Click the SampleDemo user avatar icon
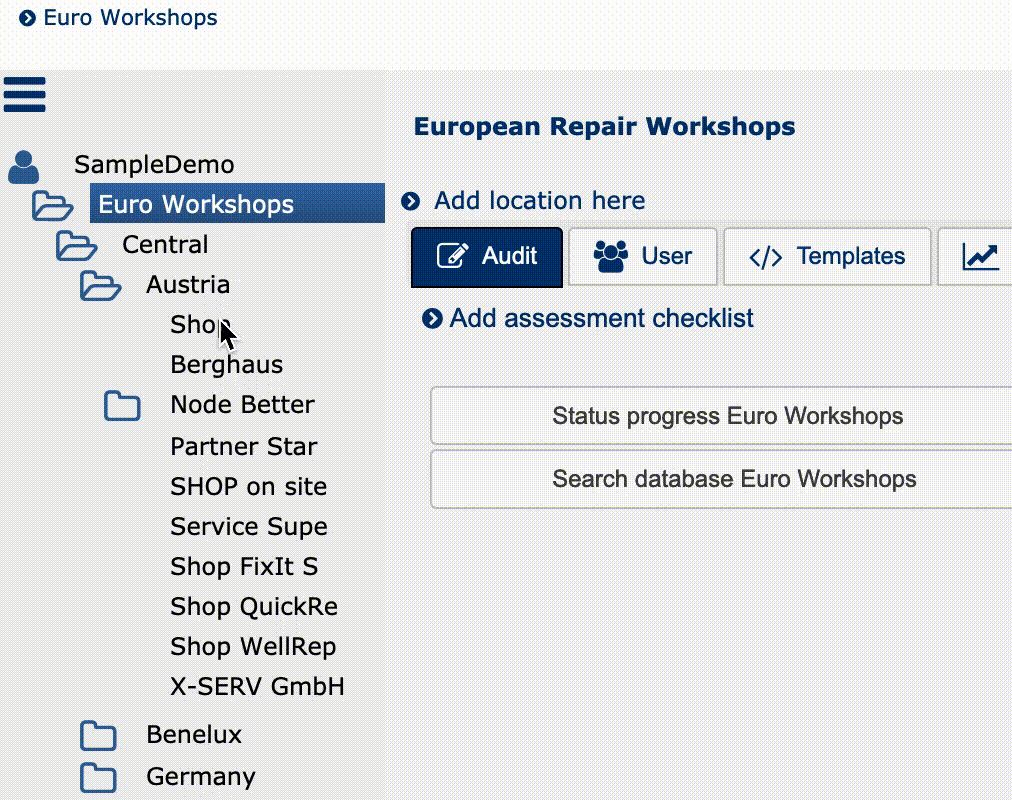Viewport: 1012px width, 800px height. point(25,167)
